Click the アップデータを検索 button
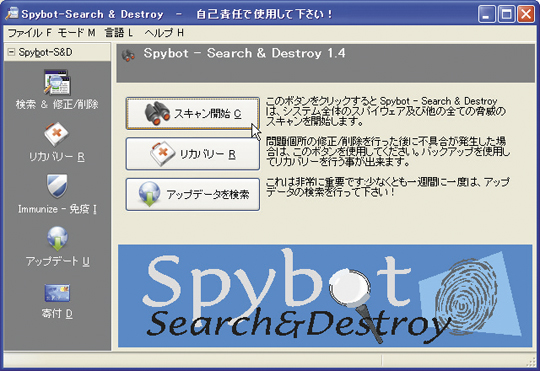 click(193, 194)
